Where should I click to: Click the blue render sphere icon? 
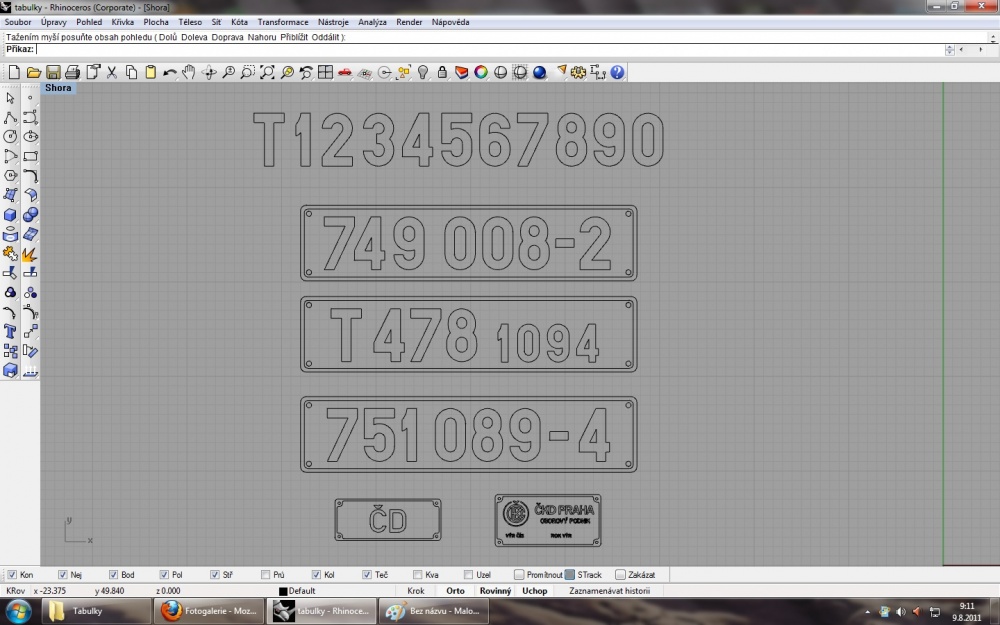point(540,72)
